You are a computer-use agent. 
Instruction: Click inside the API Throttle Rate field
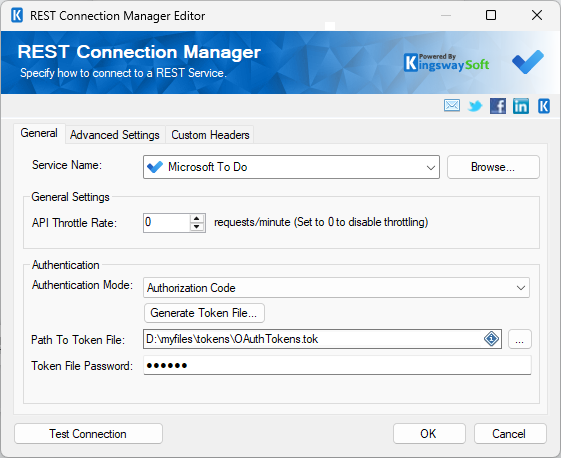click(x=167, y=223)
